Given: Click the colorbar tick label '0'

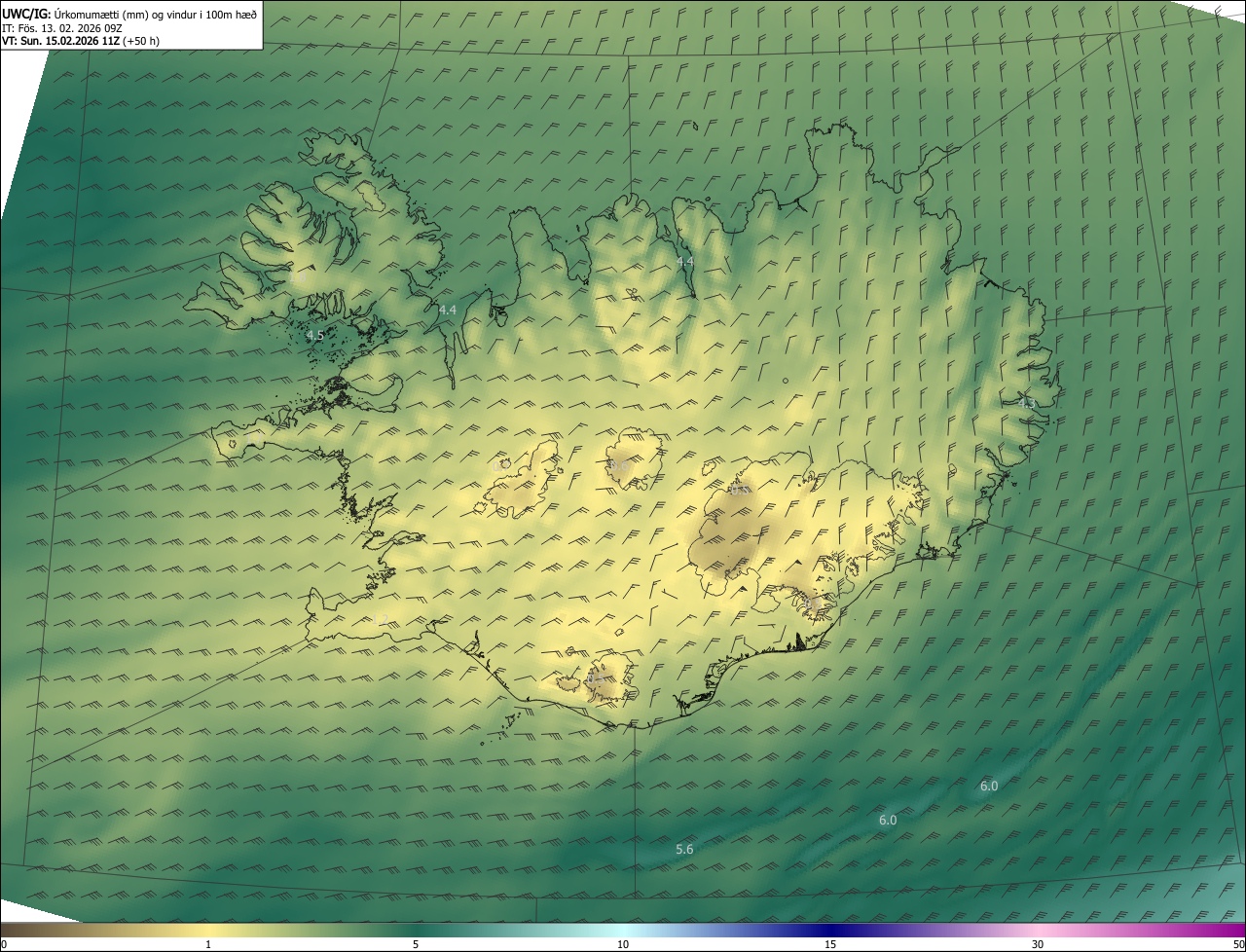Looking at the screenshot, I should click(4, 945).
